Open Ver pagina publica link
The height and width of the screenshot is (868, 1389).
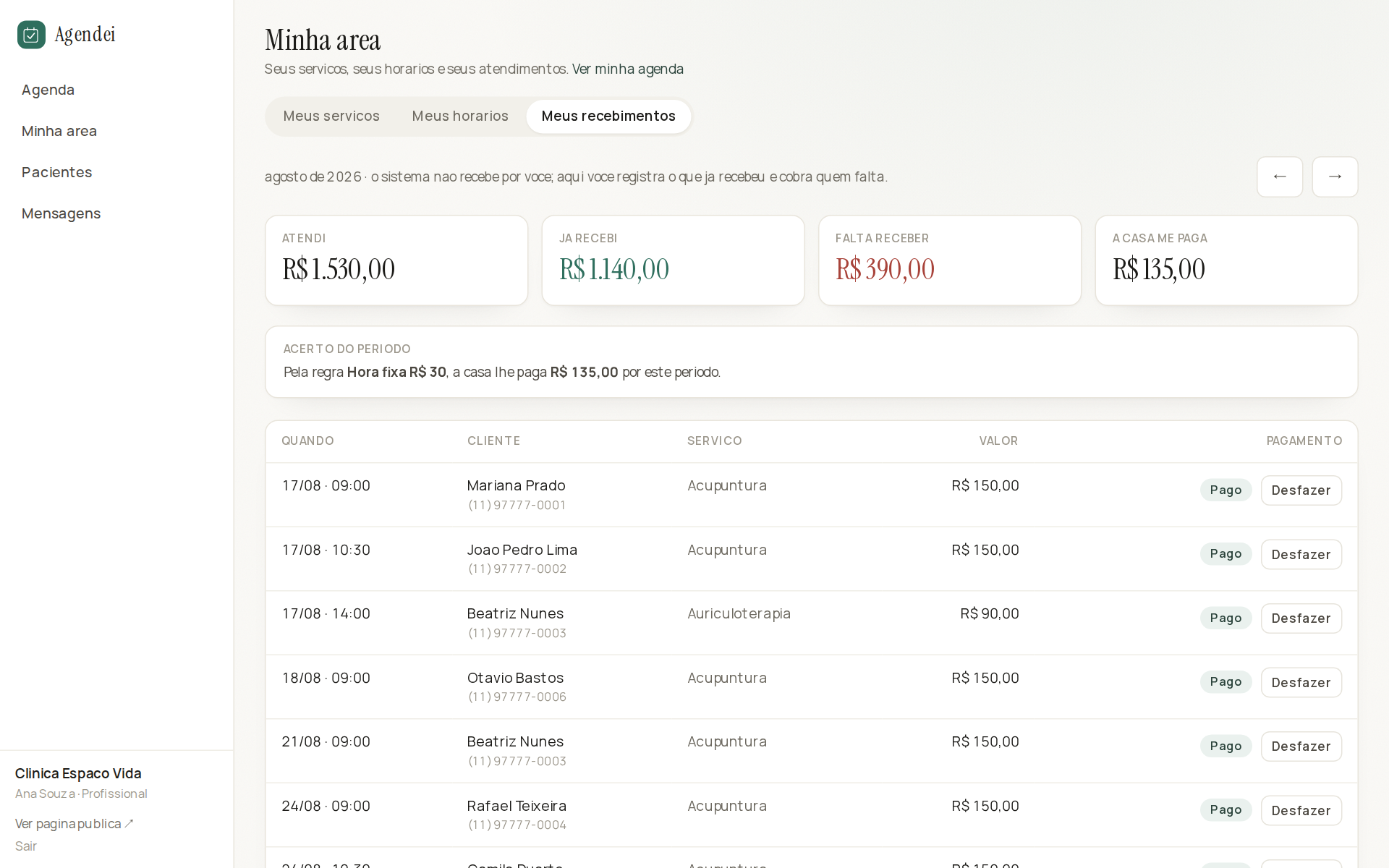75,823
